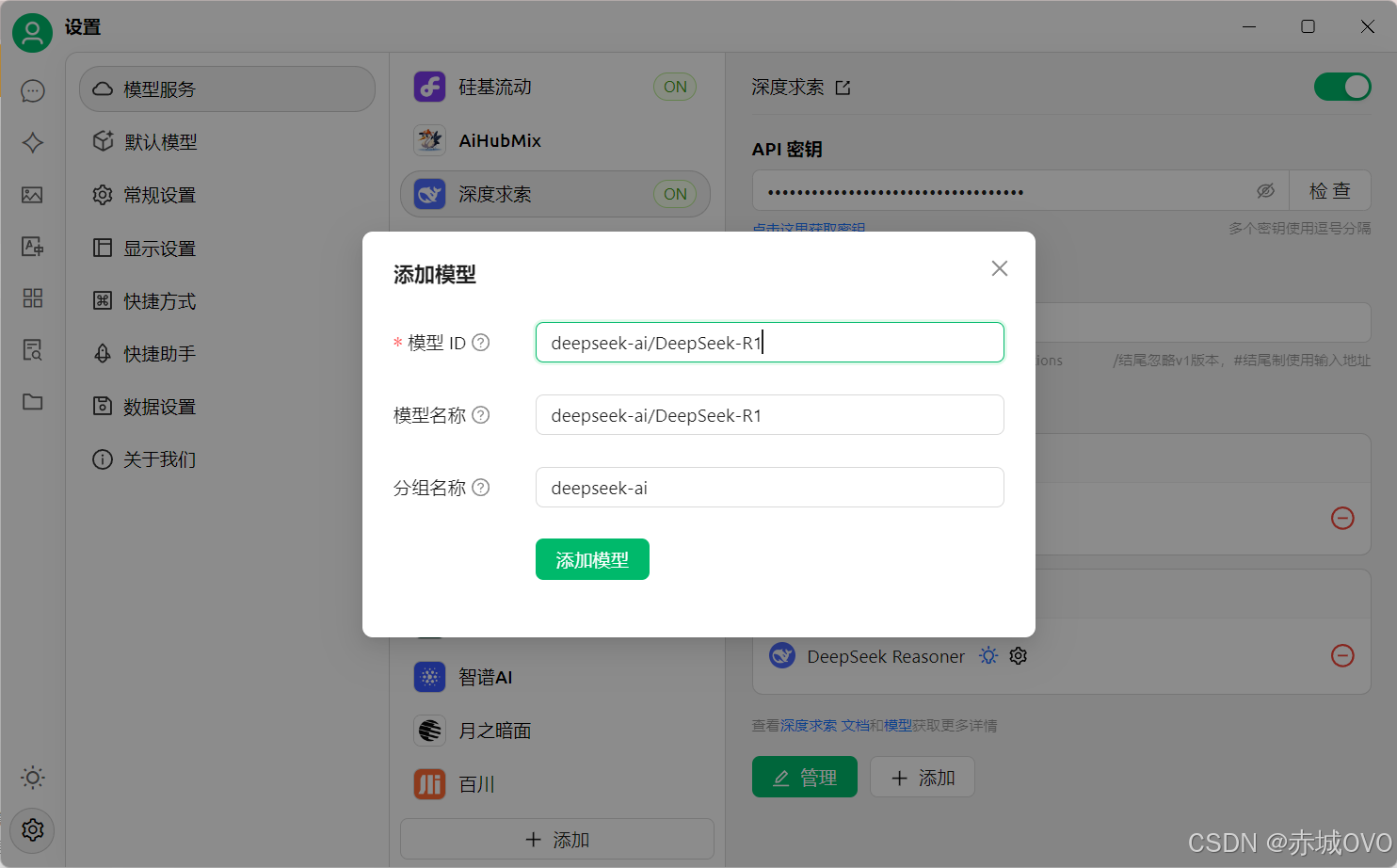The width and height of the screenshot is (1397, 868).
Task: Click the green 添加模型 button
Action: pos(592,559)
